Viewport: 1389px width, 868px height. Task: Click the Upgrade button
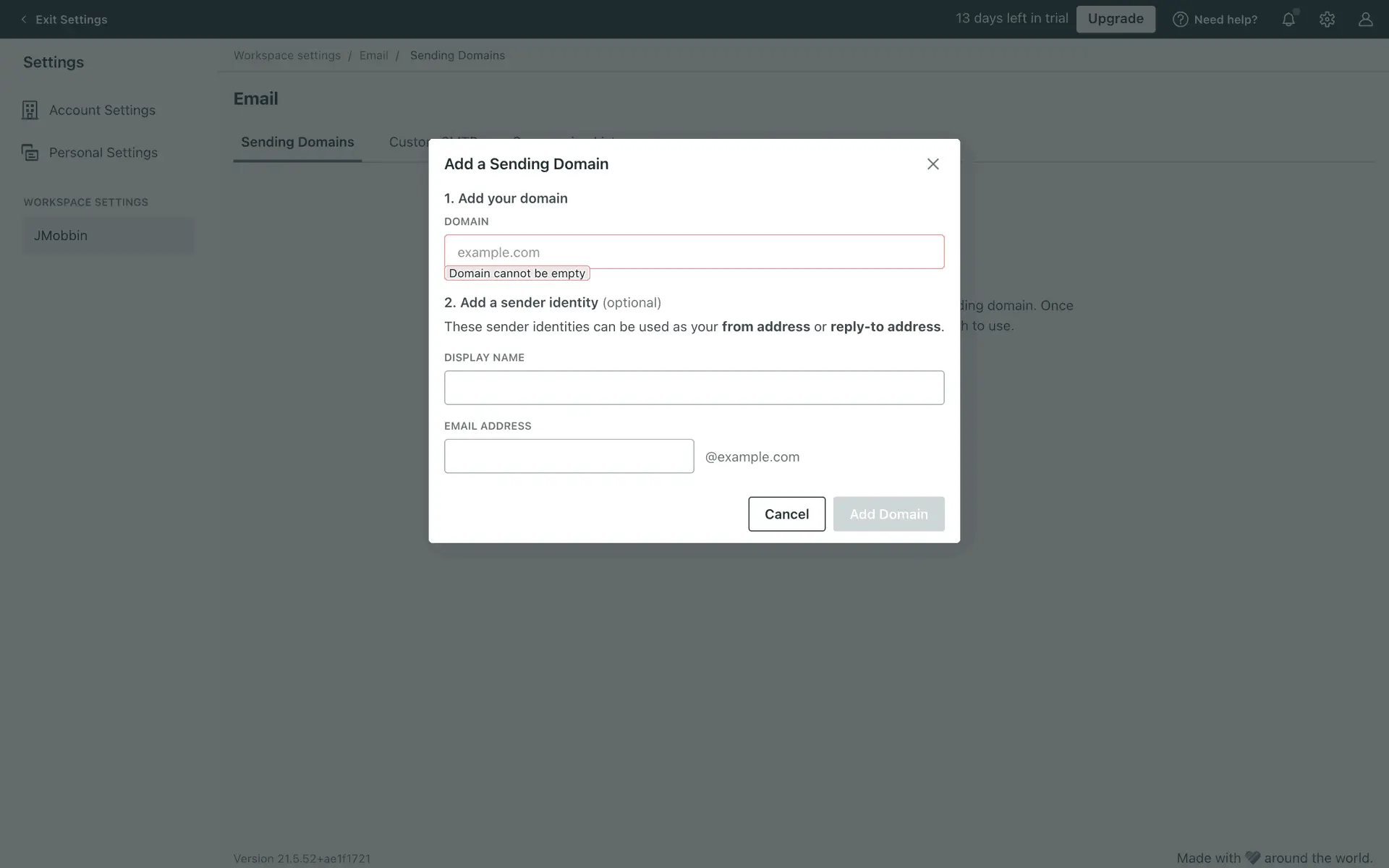(x=1116, y=19)
